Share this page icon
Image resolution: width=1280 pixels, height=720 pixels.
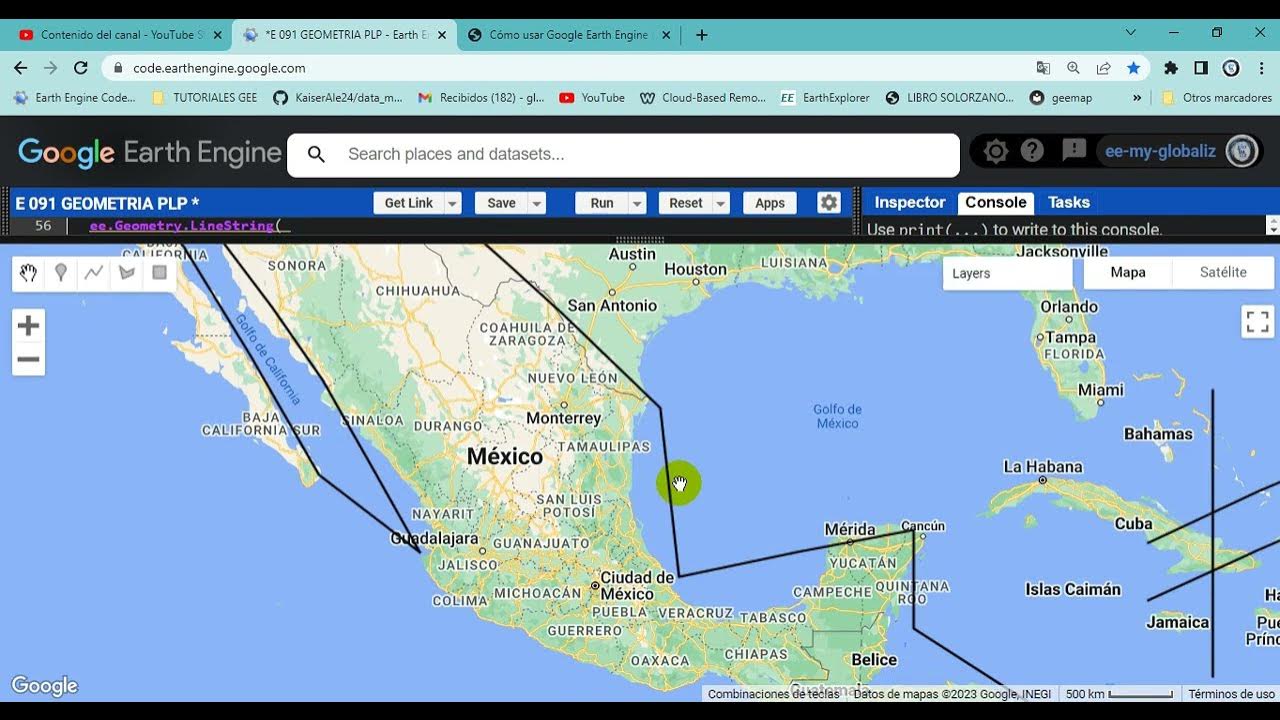click(1103, 68)
